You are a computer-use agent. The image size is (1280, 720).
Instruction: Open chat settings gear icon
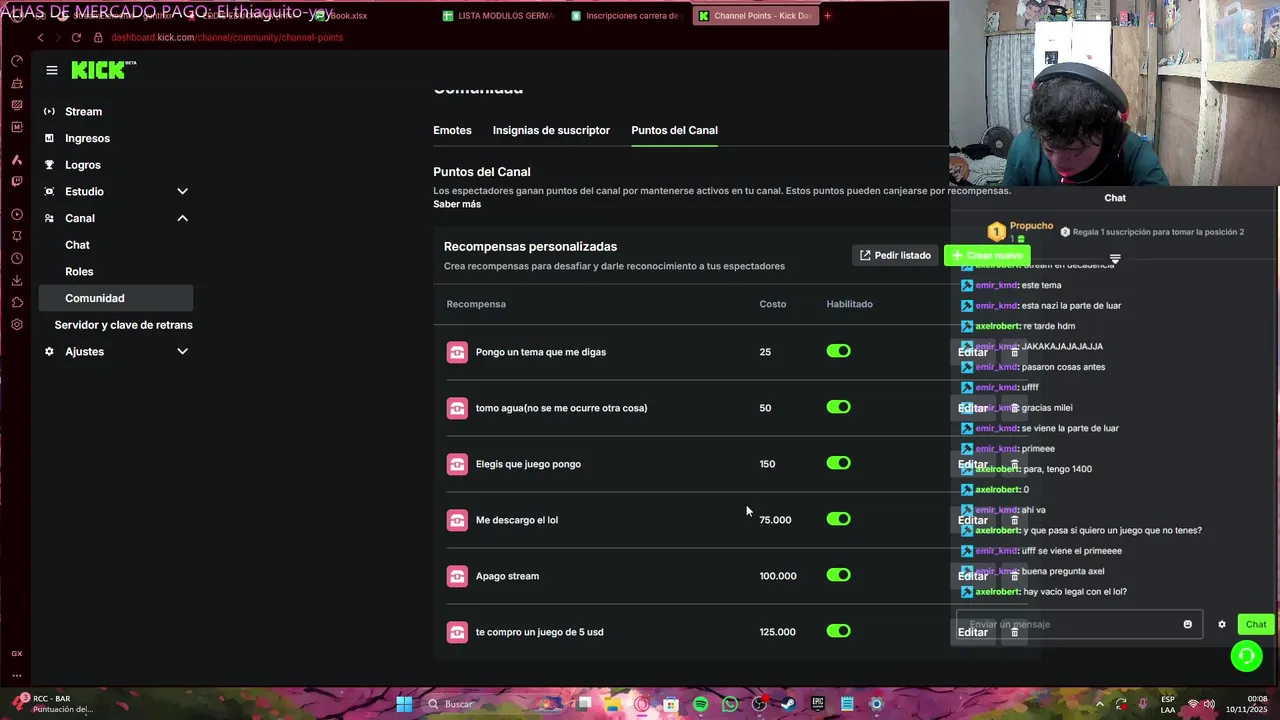pyautogui.click(x=1221, y=624)
